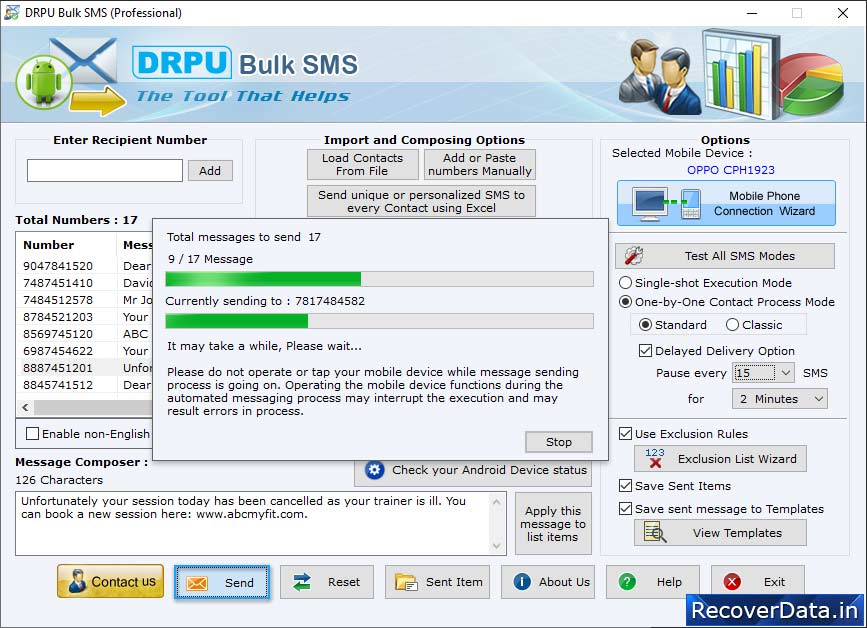Click Check your Android Device status
Screen dimensions: 867x628
click(x=473, y=470)
